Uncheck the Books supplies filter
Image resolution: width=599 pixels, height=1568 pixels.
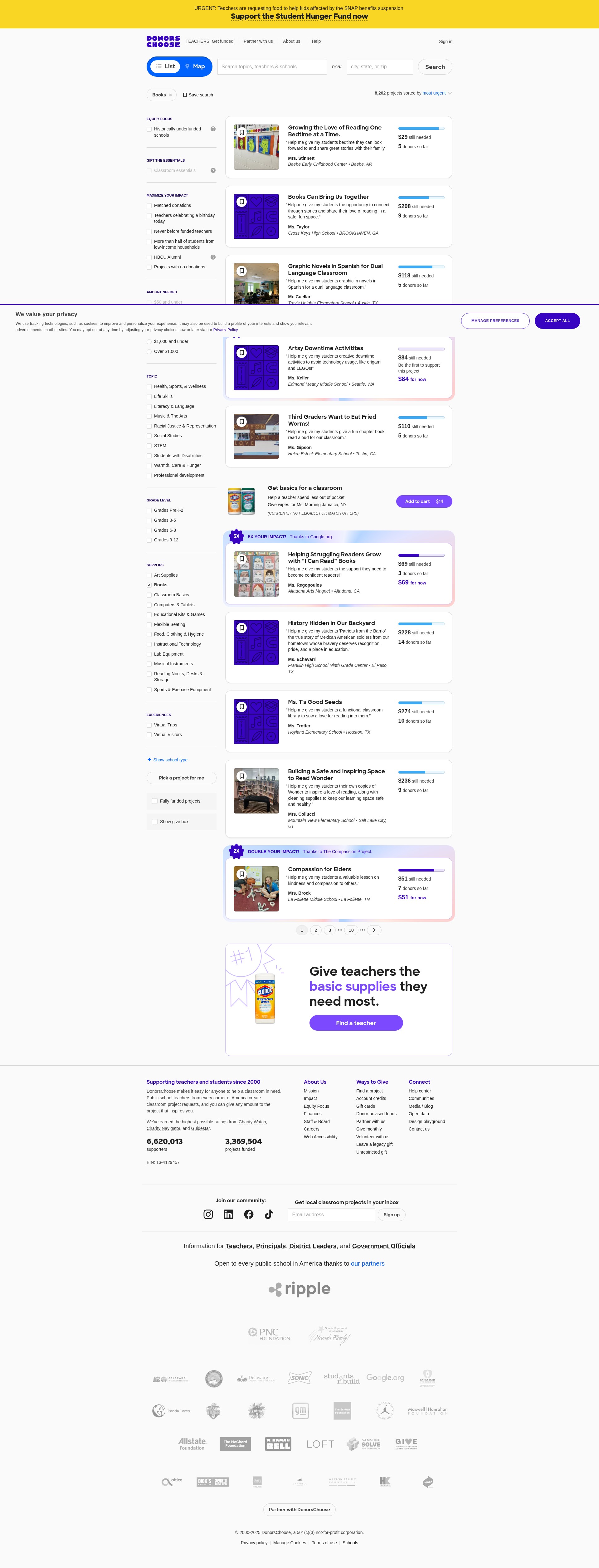click(x=149, y=585)
